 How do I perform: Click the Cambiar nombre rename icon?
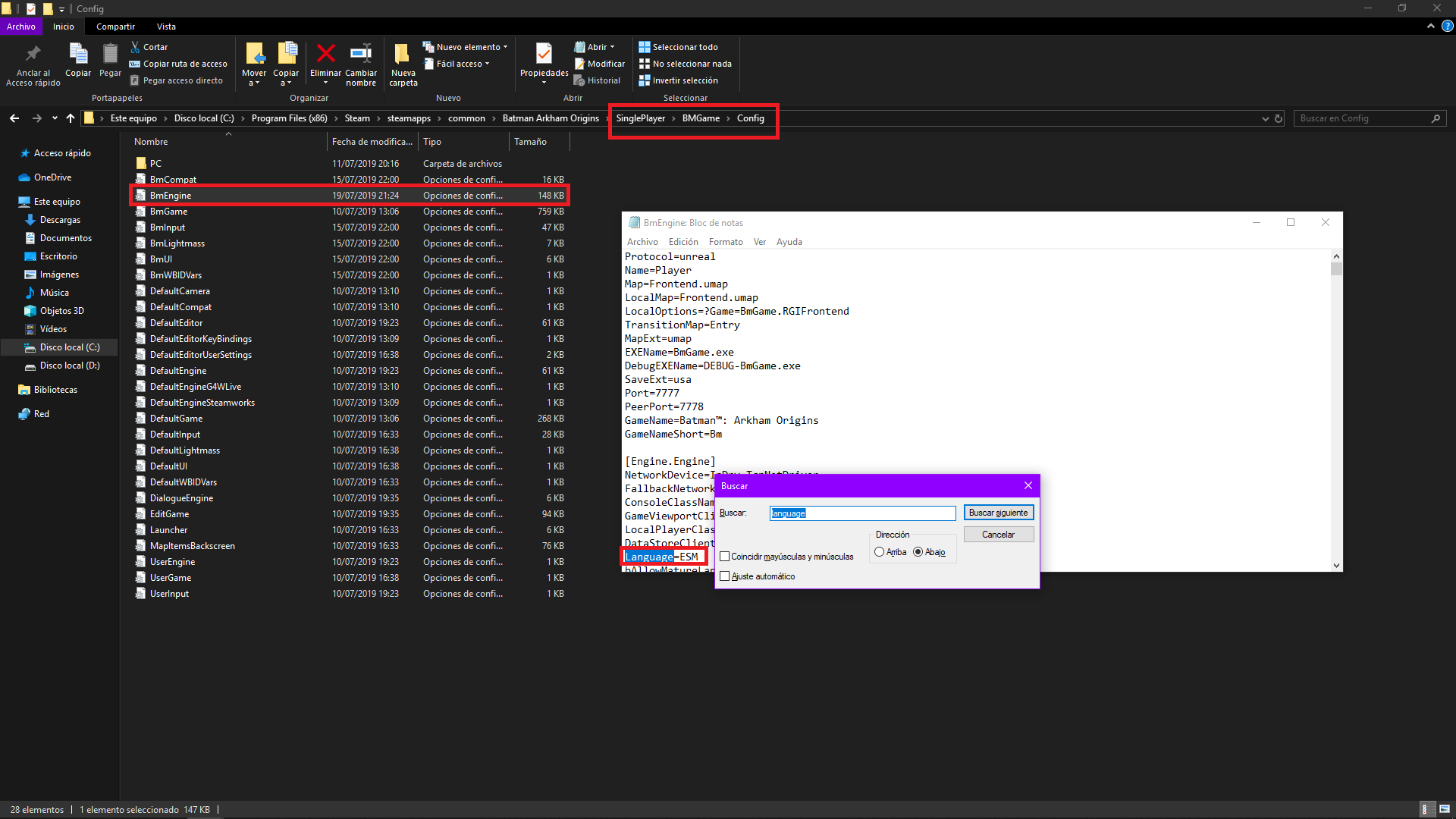[361, 54]
